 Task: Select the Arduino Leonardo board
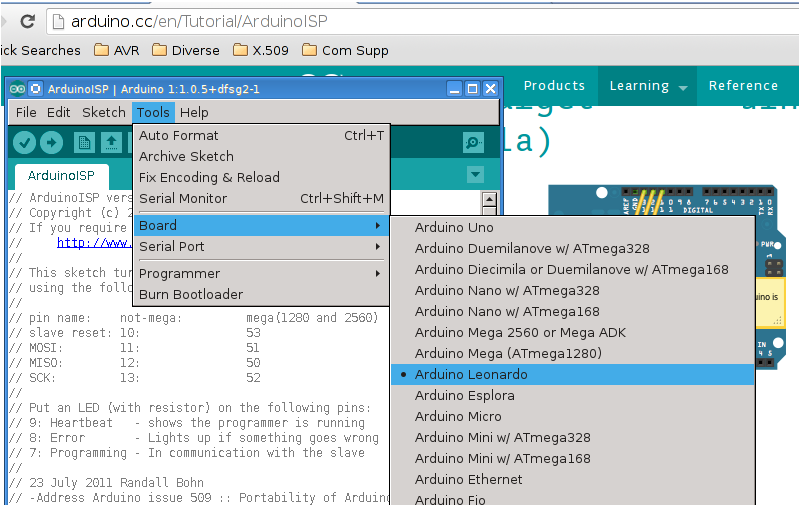pos(471,374)
